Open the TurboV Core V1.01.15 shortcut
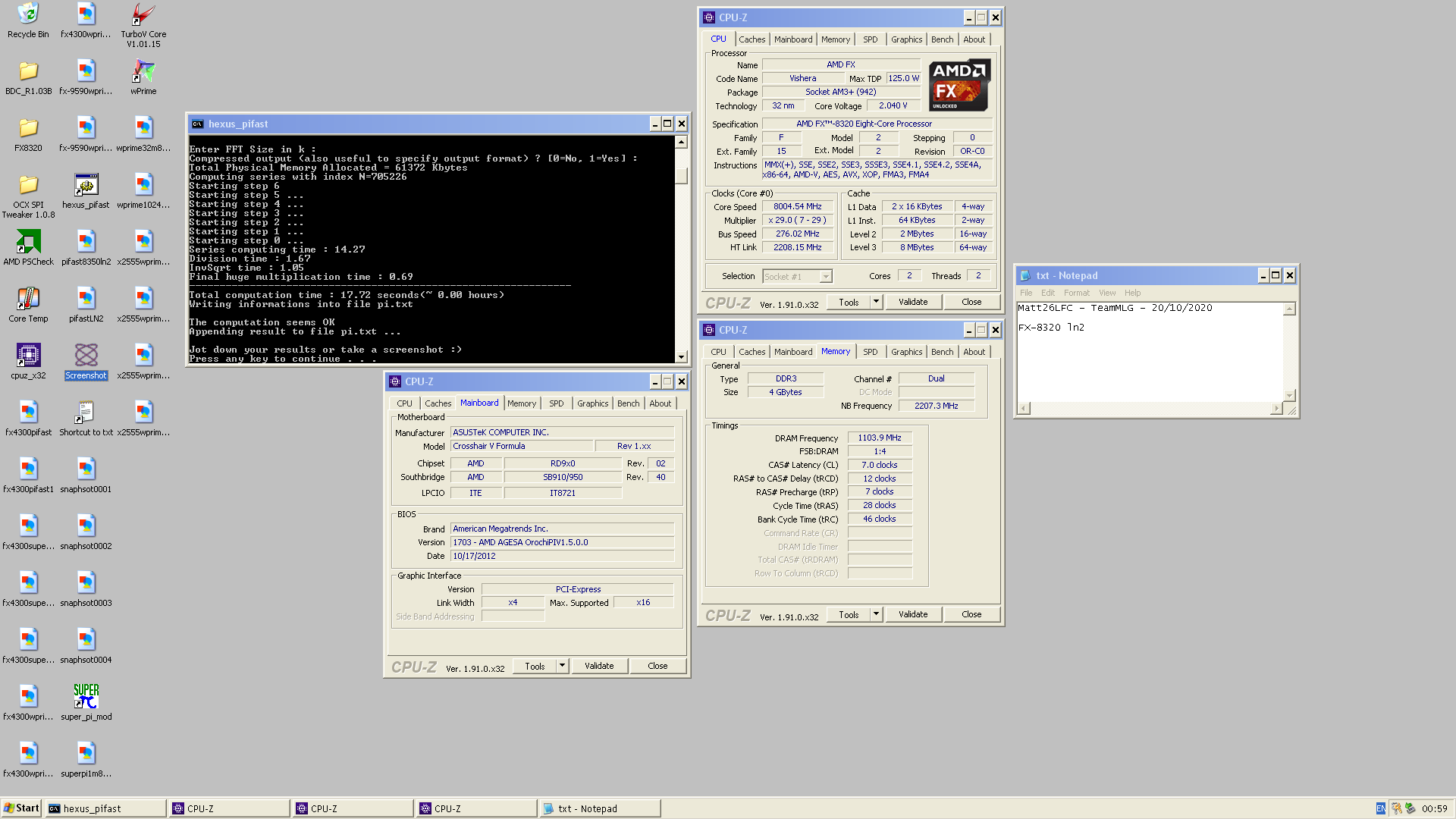The height and width of the screenshot is (819, 1456). click(143, 25)
